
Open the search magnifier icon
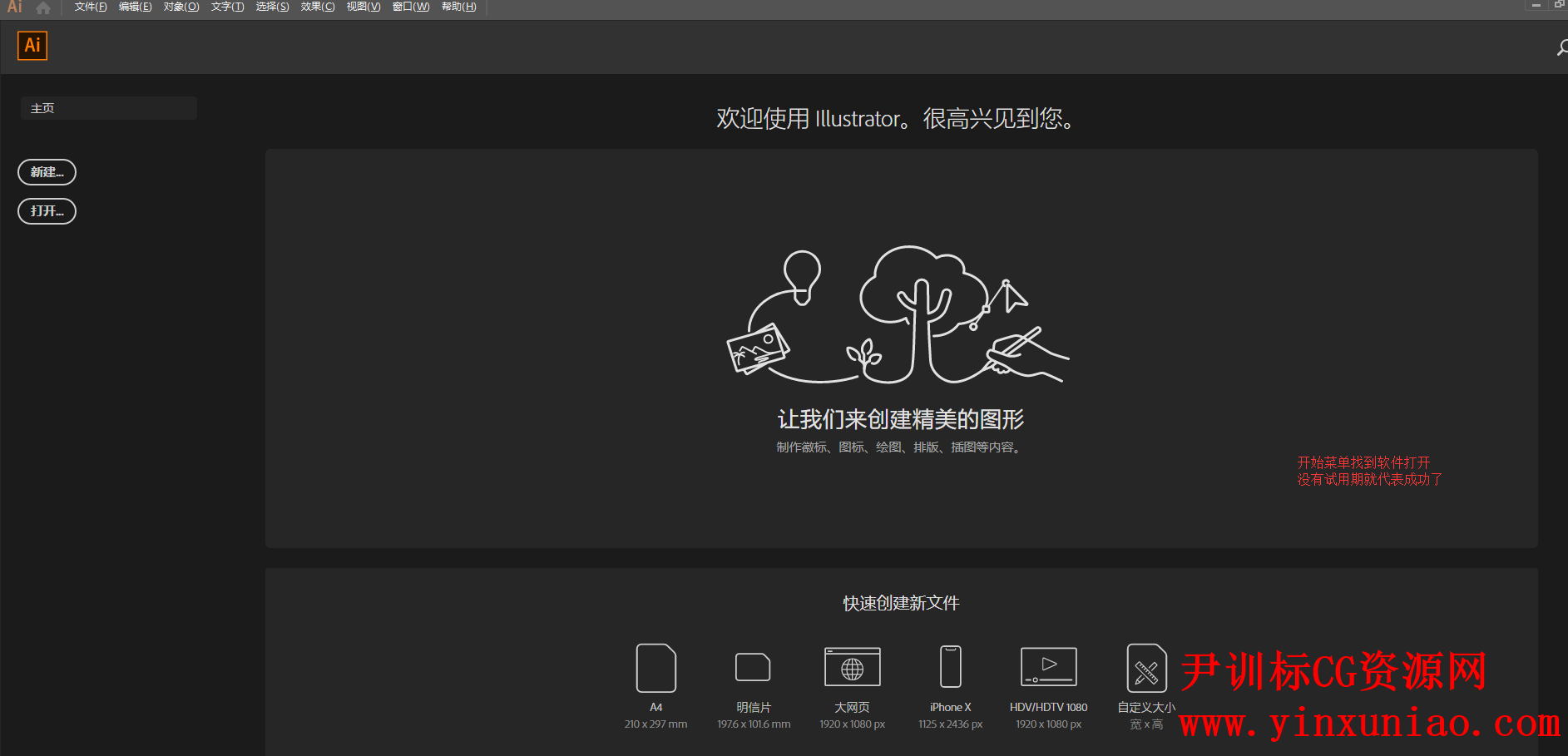[1562, 48]
